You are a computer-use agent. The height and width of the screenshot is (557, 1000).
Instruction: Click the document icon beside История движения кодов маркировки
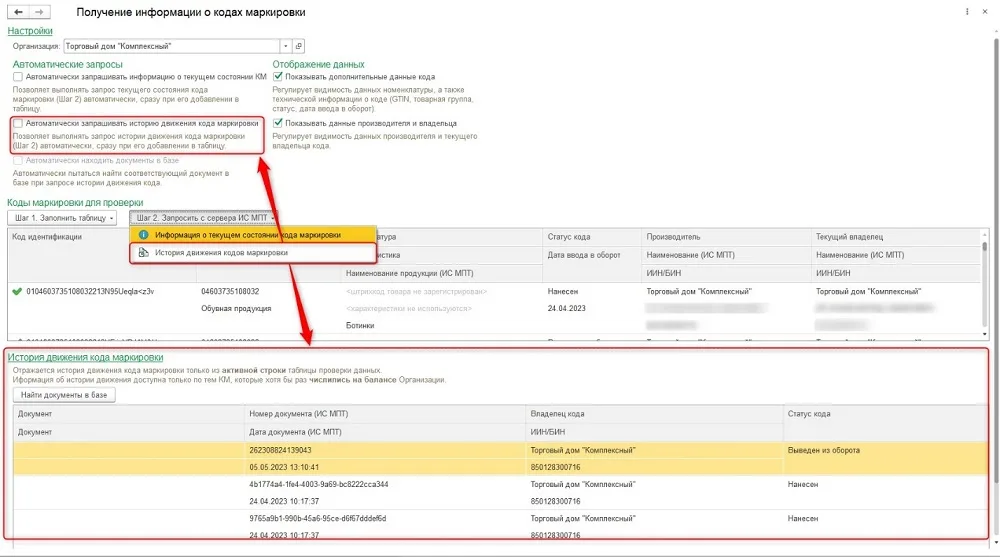(x=143, y=253)
